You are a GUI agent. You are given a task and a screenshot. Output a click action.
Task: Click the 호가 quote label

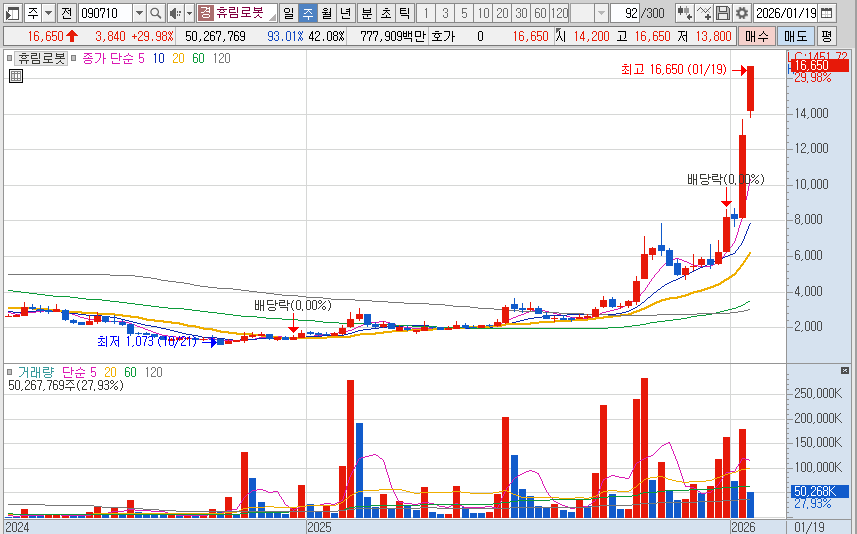coord(443,36)
